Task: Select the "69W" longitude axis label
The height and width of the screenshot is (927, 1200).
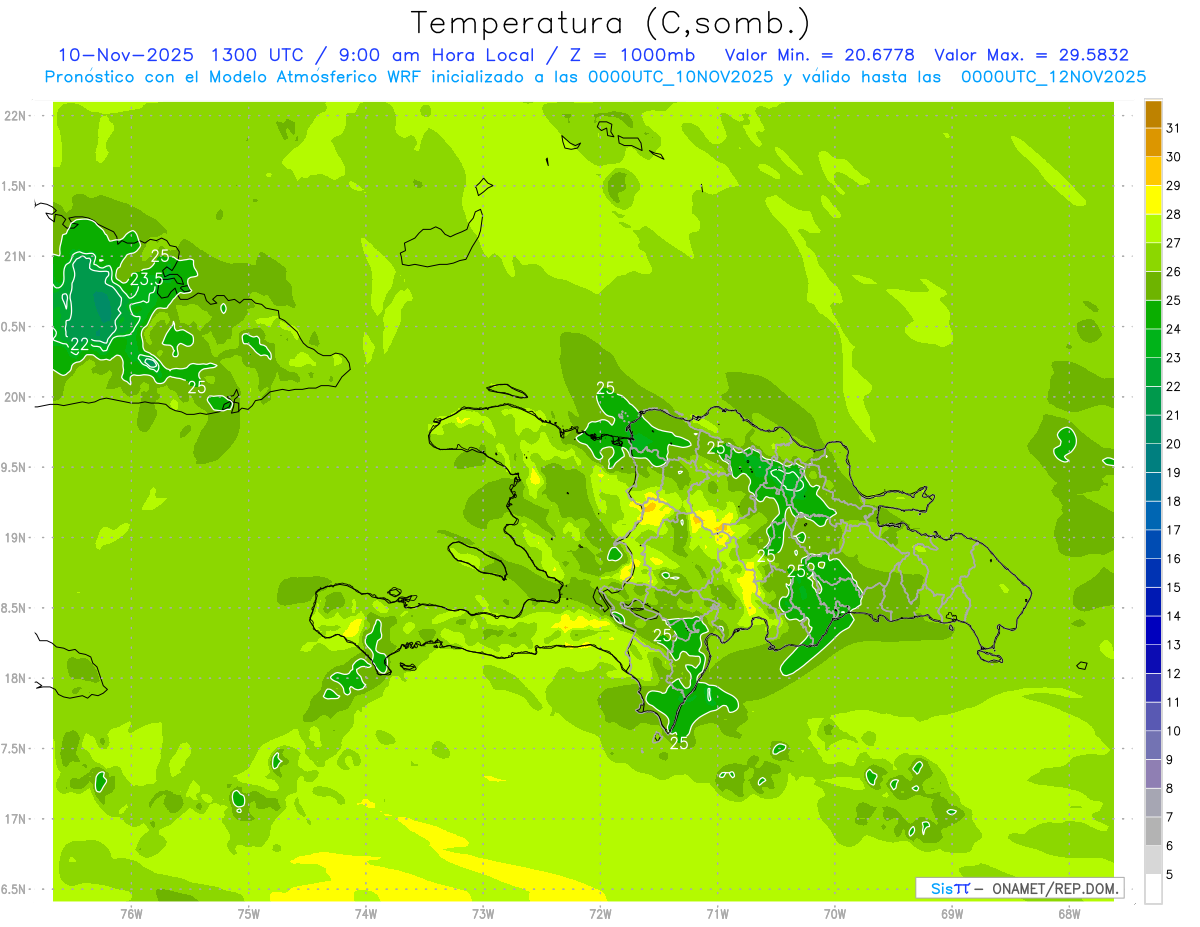Action: pos(952,913)
